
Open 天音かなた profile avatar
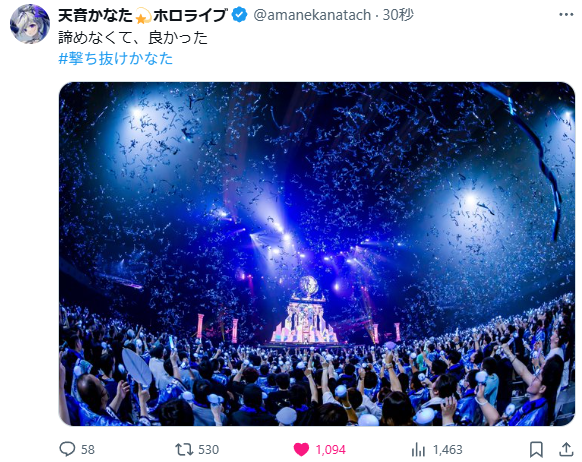[x=30, y=24]
